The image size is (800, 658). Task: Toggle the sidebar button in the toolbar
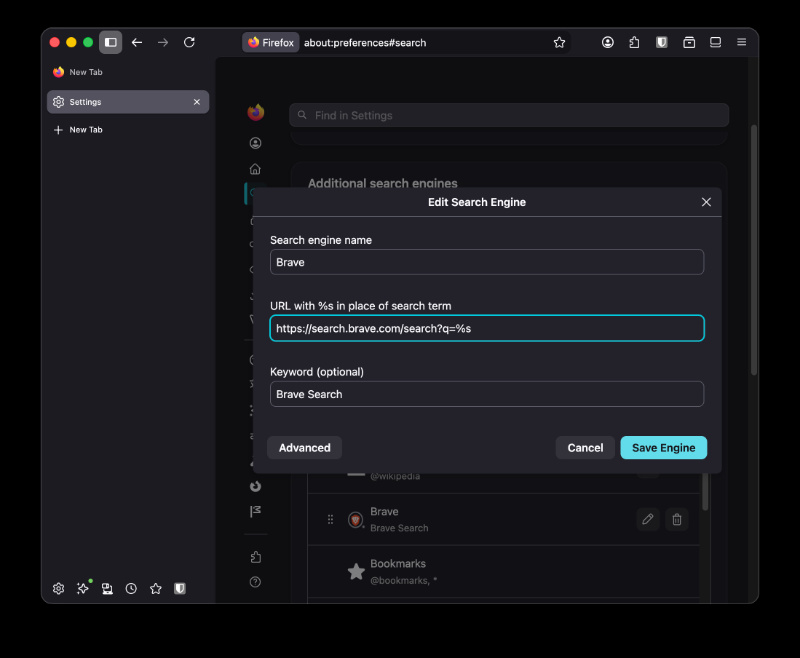pos(111,42)
